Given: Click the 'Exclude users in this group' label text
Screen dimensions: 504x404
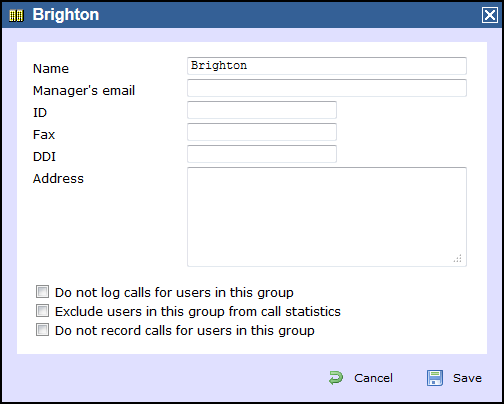Looking at the screenshot, I should pyautogui.click(x=198, y=311).
